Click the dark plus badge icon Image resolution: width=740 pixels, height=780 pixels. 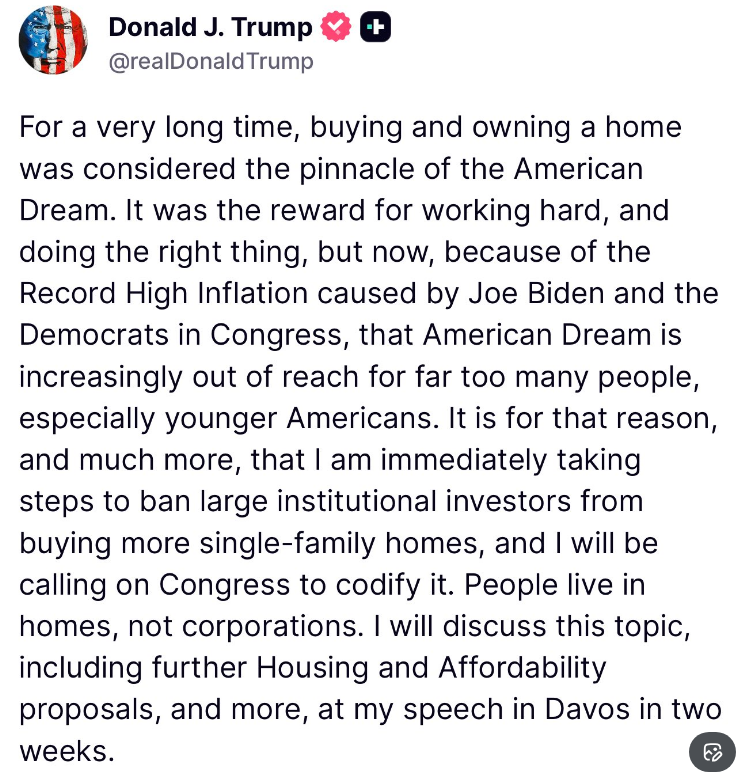coord(375,28)
